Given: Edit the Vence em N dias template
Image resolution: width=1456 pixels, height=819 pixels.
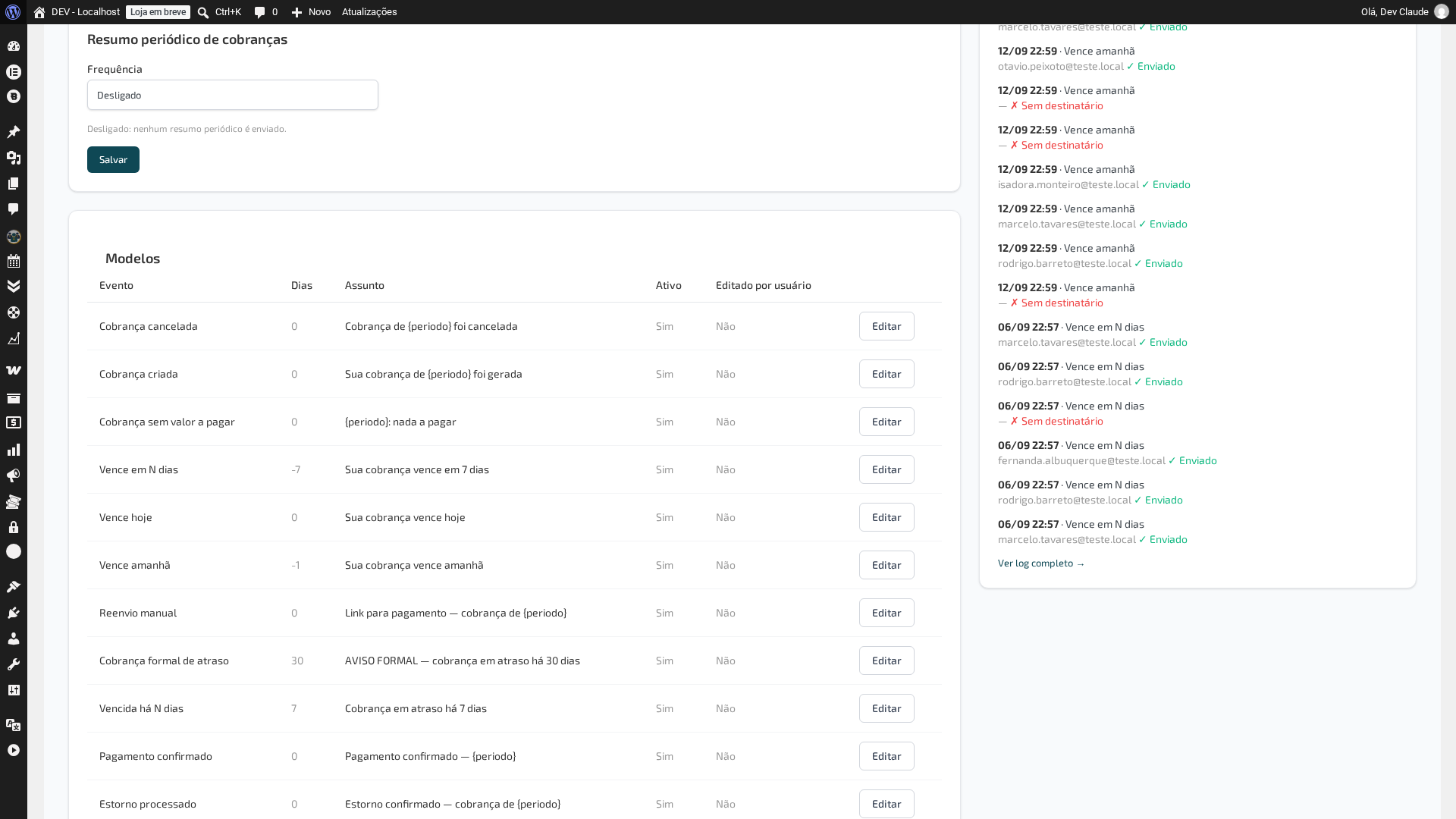Looking at the screenshot, I should [x=886, y=469].
